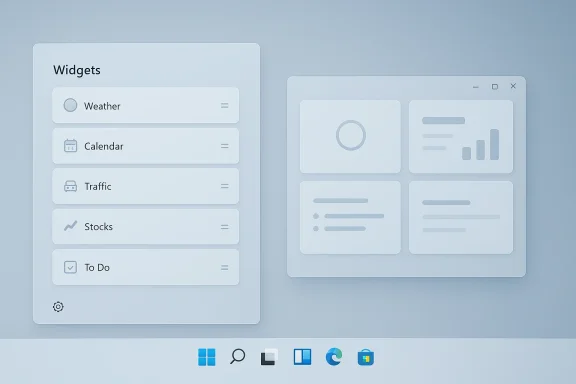Select the To Do widget text
The height and width of the screenshot is (384, 576).
click(x=97, y=268)
